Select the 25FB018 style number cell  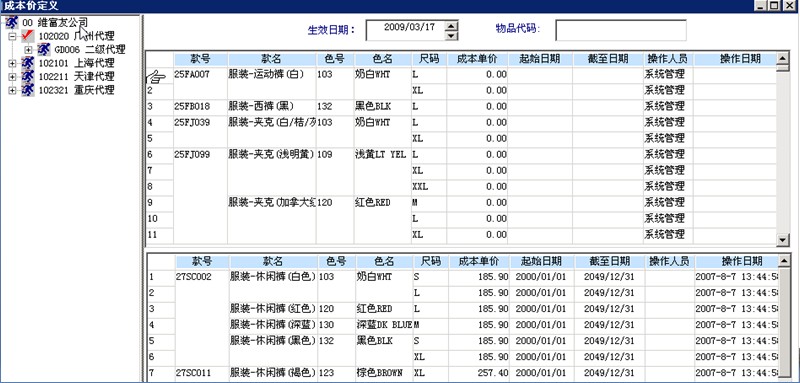click(201, 107)
